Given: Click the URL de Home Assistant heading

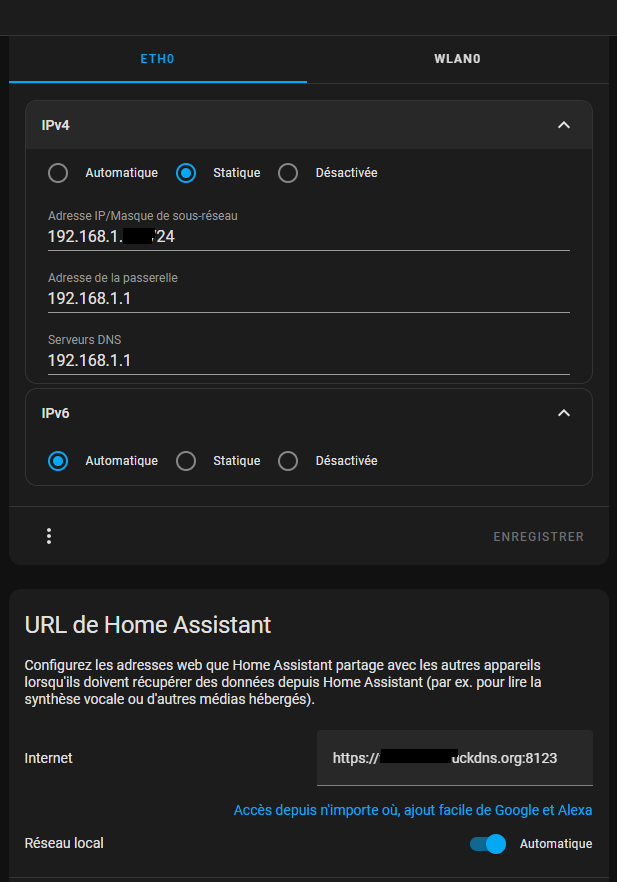Looking at the screenshot, I should pos(148,625).
